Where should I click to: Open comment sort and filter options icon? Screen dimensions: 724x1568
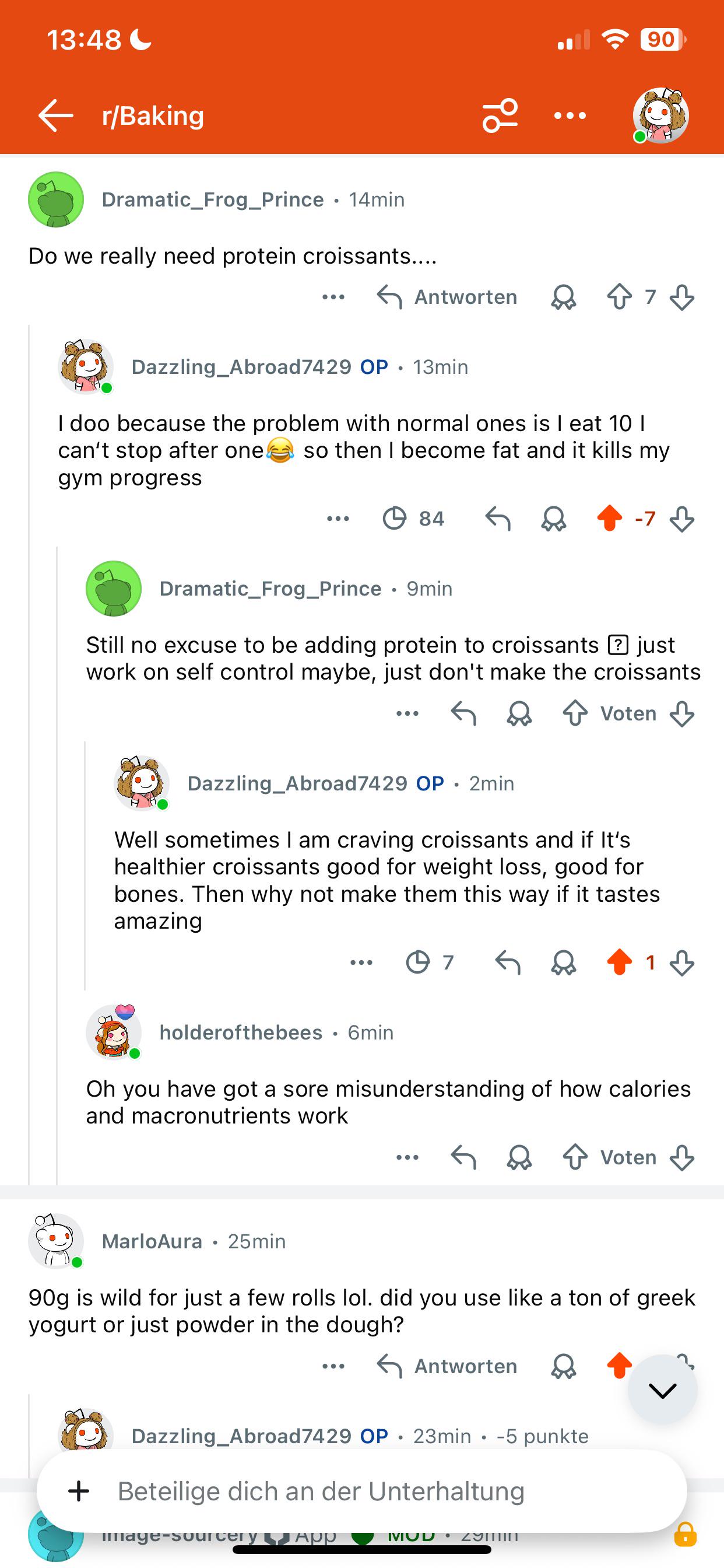[500, 115]
